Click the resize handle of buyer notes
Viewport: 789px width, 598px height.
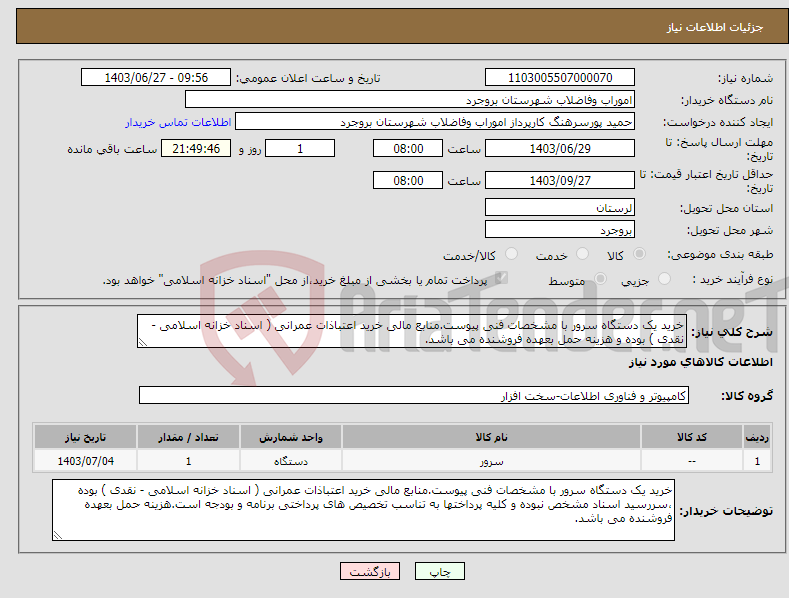pos(58,536)
